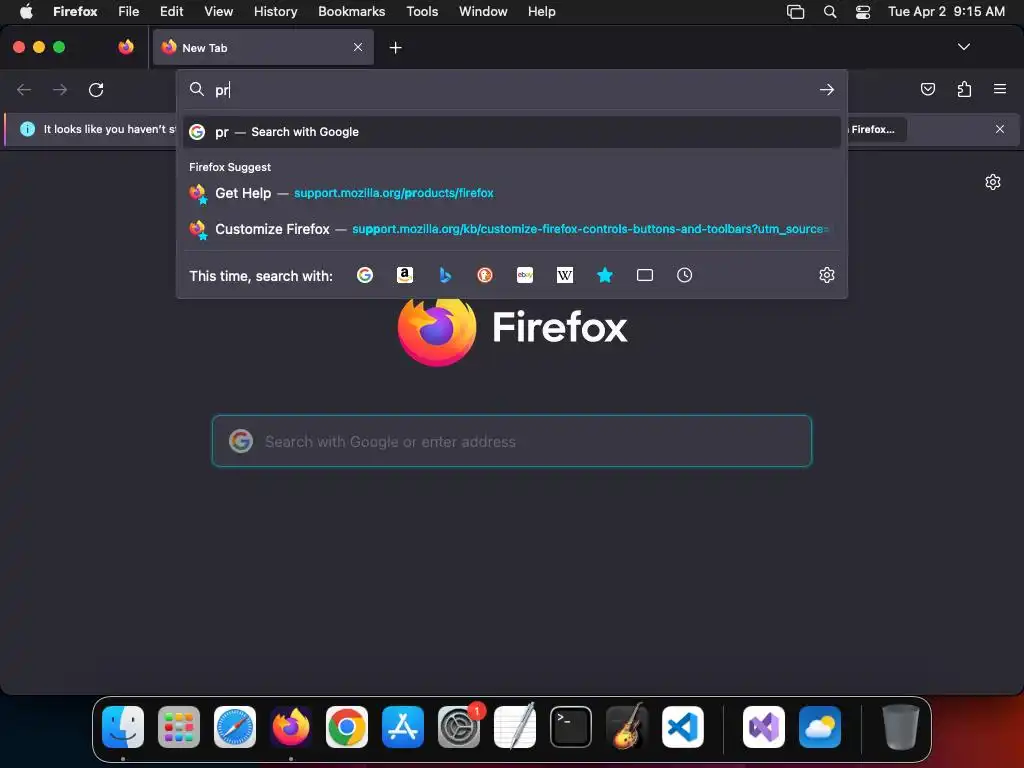Open the Bookmarks menu
The width and height of the screenshot is (1024, 768).
(351, 12)
